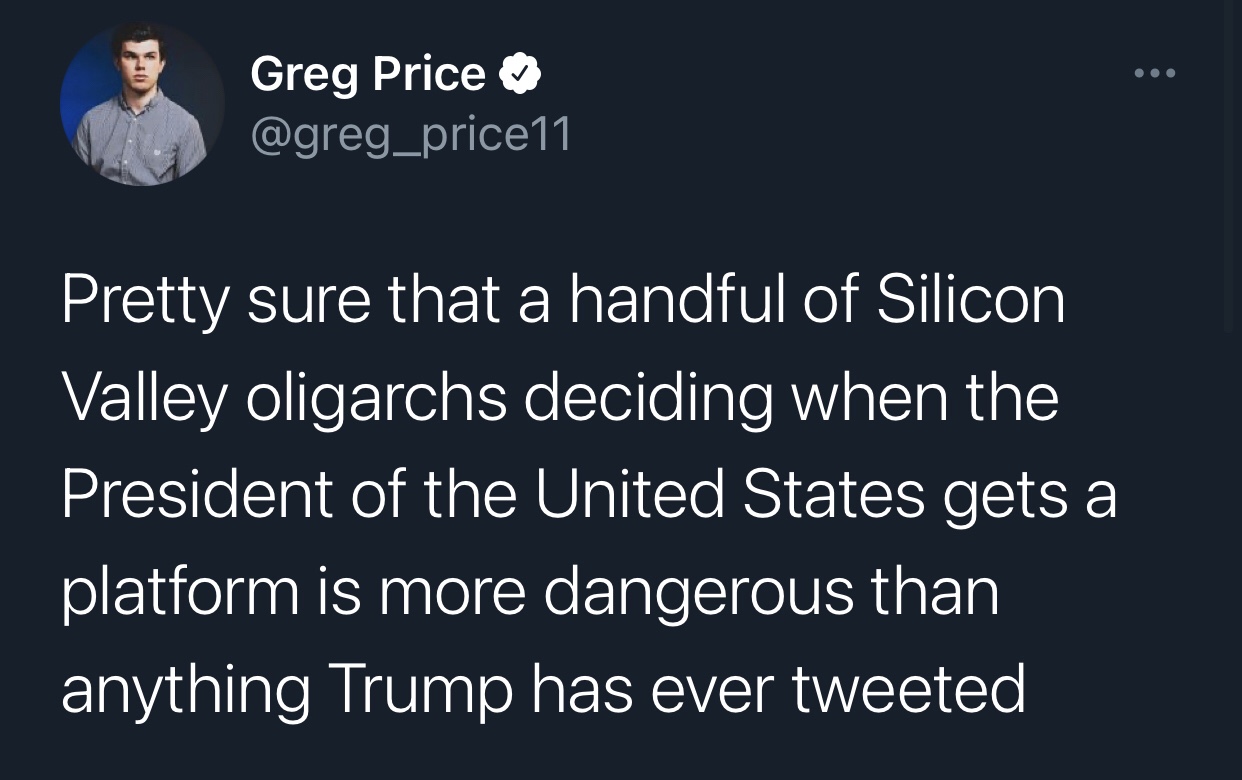The image size is (1242, 780).
Task: Click the verified badge beside Greg Price
Action: (522, 74)
